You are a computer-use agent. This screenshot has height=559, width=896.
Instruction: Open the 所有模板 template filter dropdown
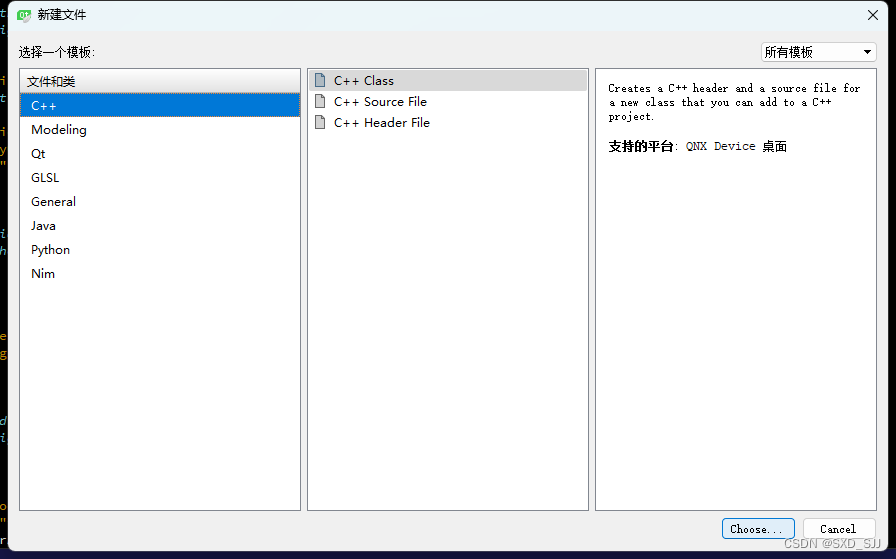pyautogui.click(x=818, y=52)
